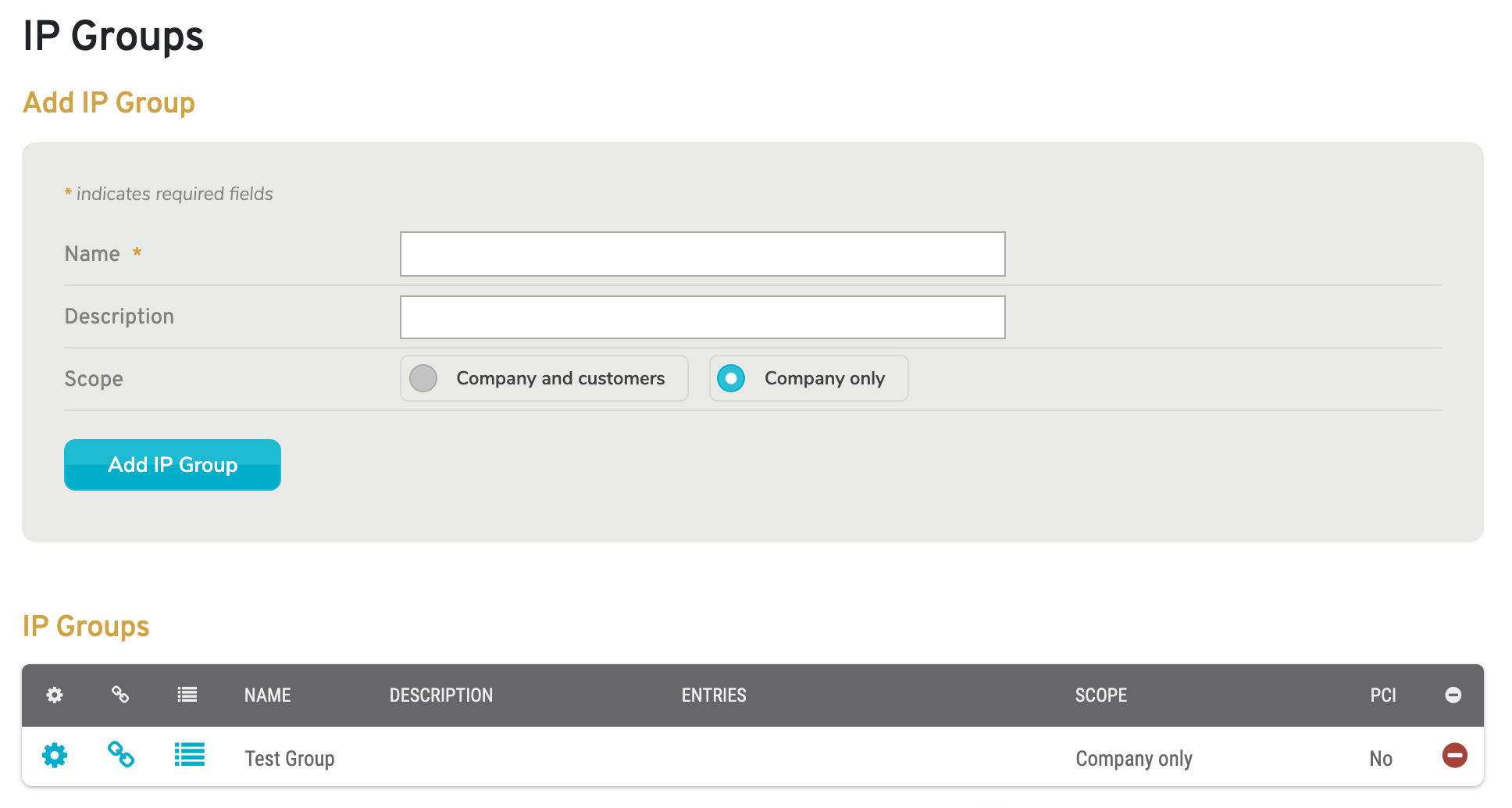This screenshot has height=808, width=1512.
Task: Delete Test Group using the red minus icon
Action: click(x=1454, y=756)
